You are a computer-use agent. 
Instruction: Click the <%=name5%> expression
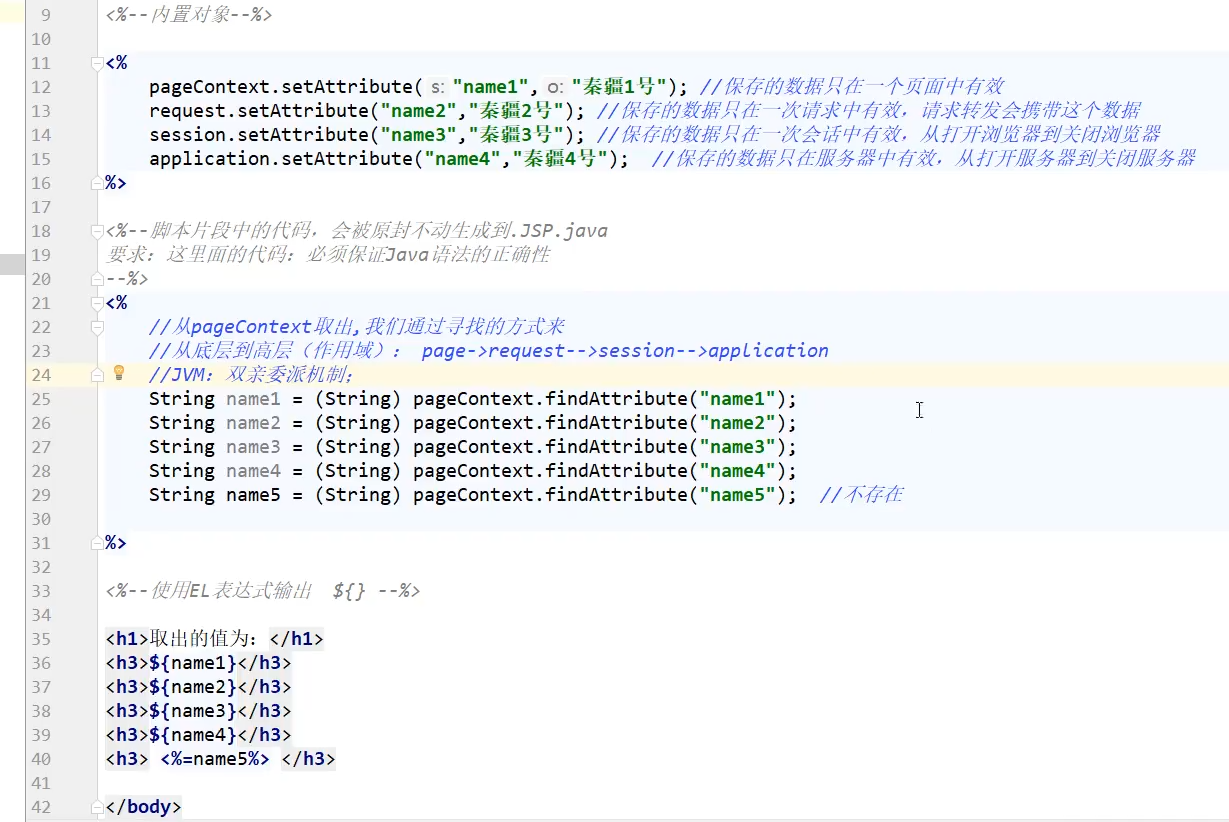[215, 759]
